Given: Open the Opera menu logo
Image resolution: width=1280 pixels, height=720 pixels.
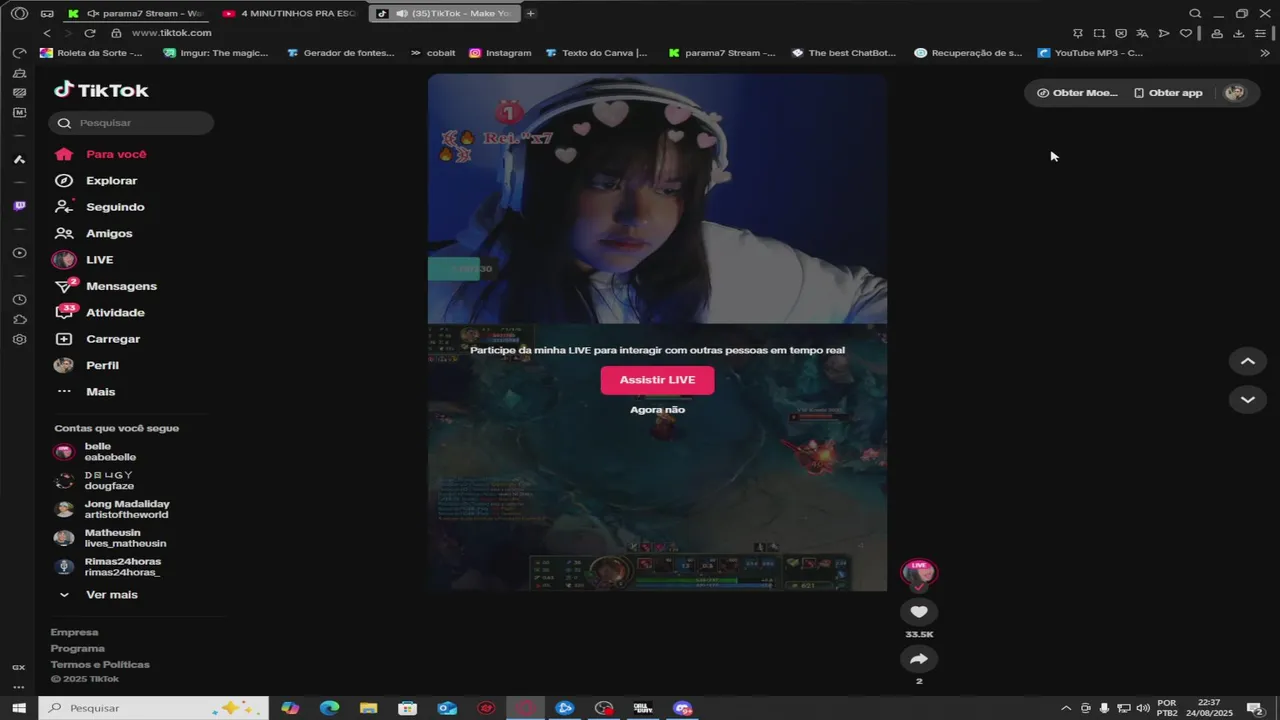Looking at the screenshot, I should coord(19,14).
